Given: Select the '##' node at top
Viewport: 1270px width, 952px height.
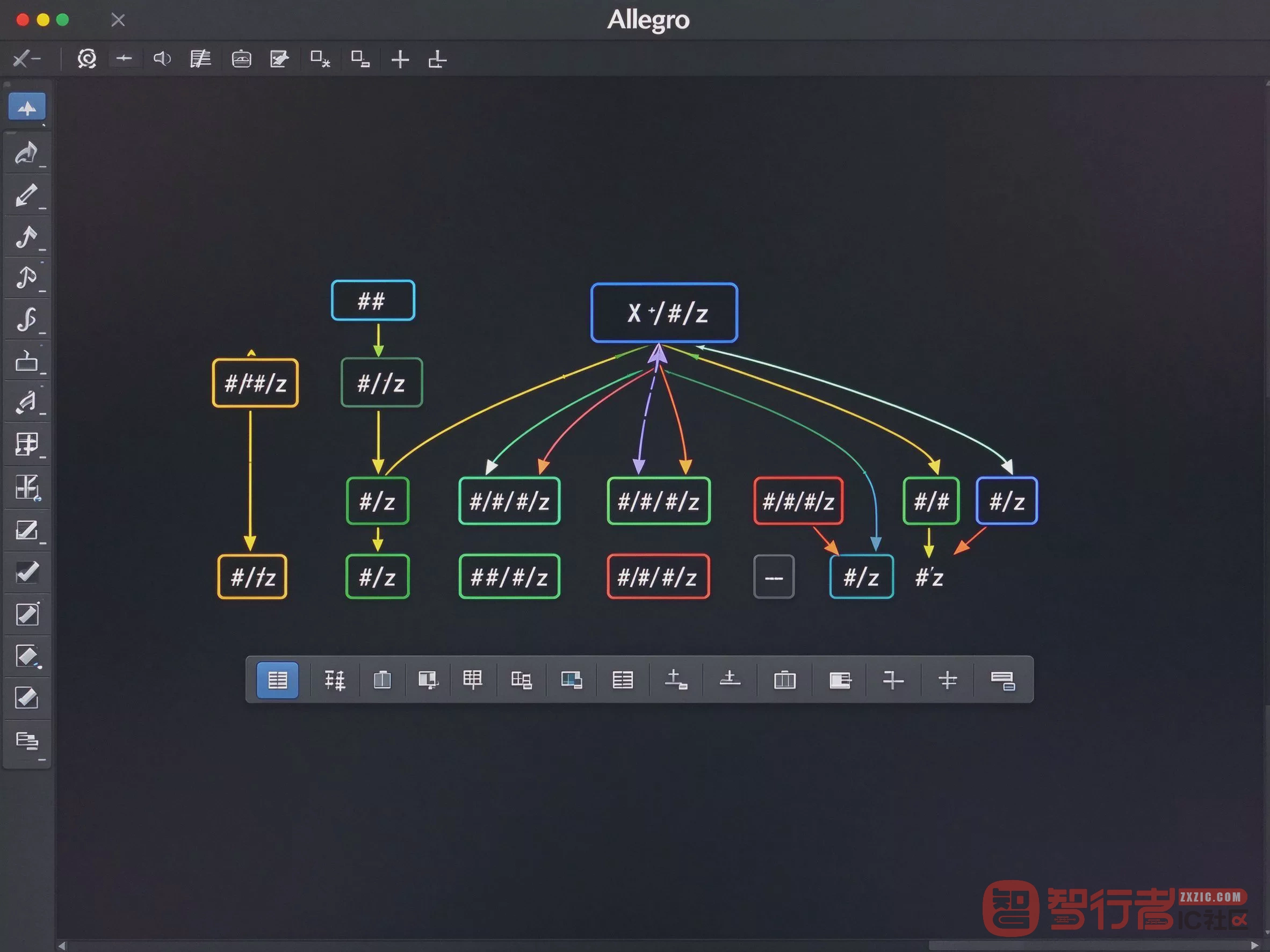Looking at the screenshot, I should coord(373,300).
